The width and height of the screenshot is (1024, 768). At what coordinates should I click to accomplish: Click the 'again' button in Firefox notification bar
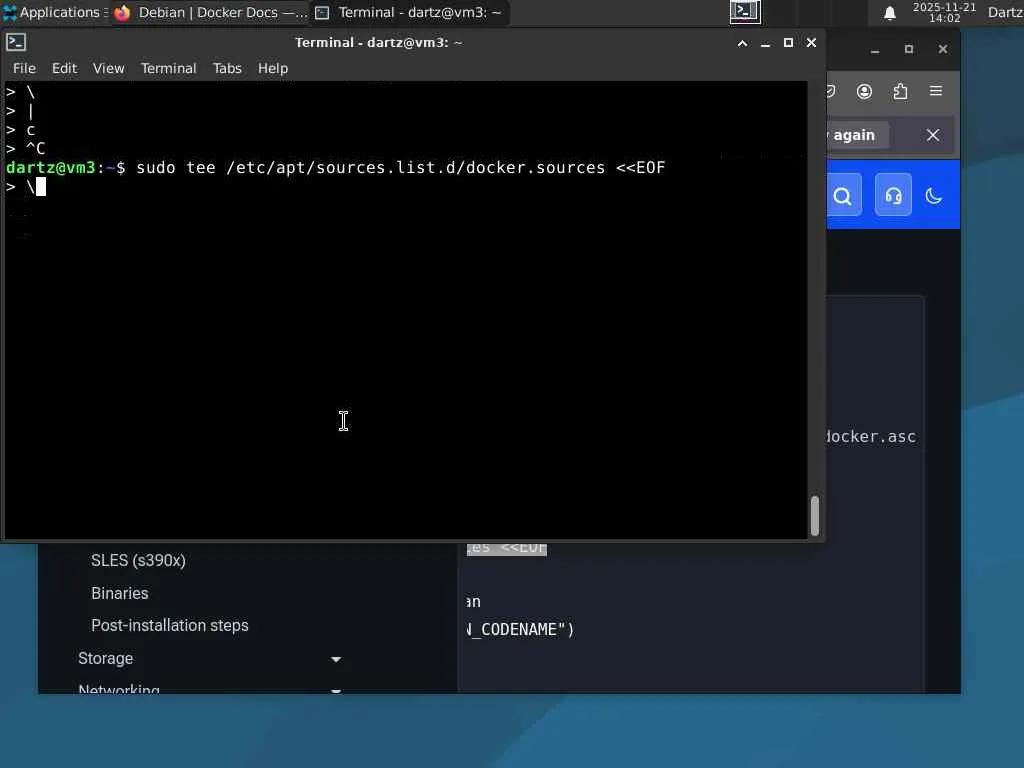(x=857, y=135)
